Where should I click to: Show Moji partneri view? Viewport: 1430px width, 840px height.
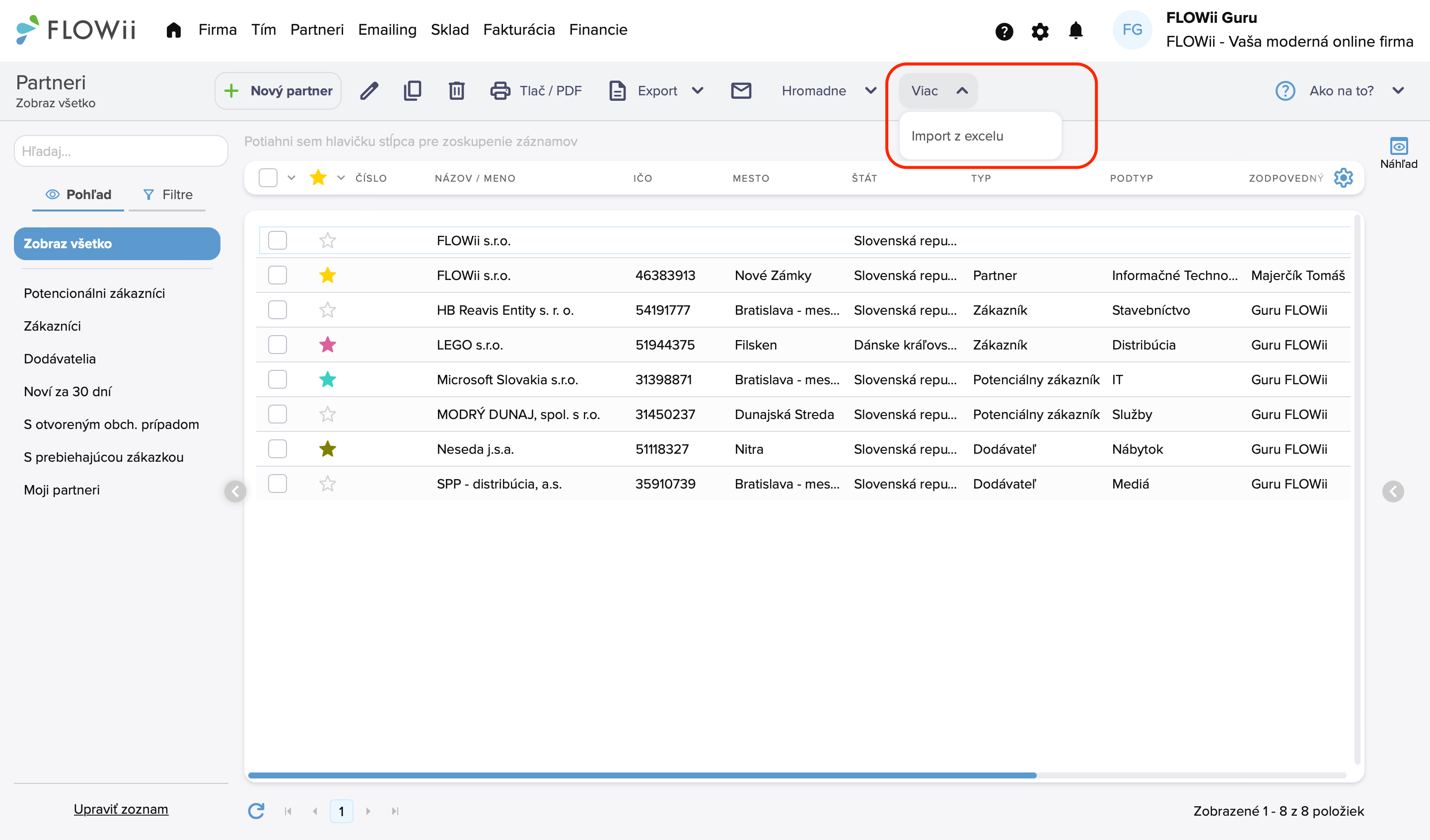click(61, 490)
